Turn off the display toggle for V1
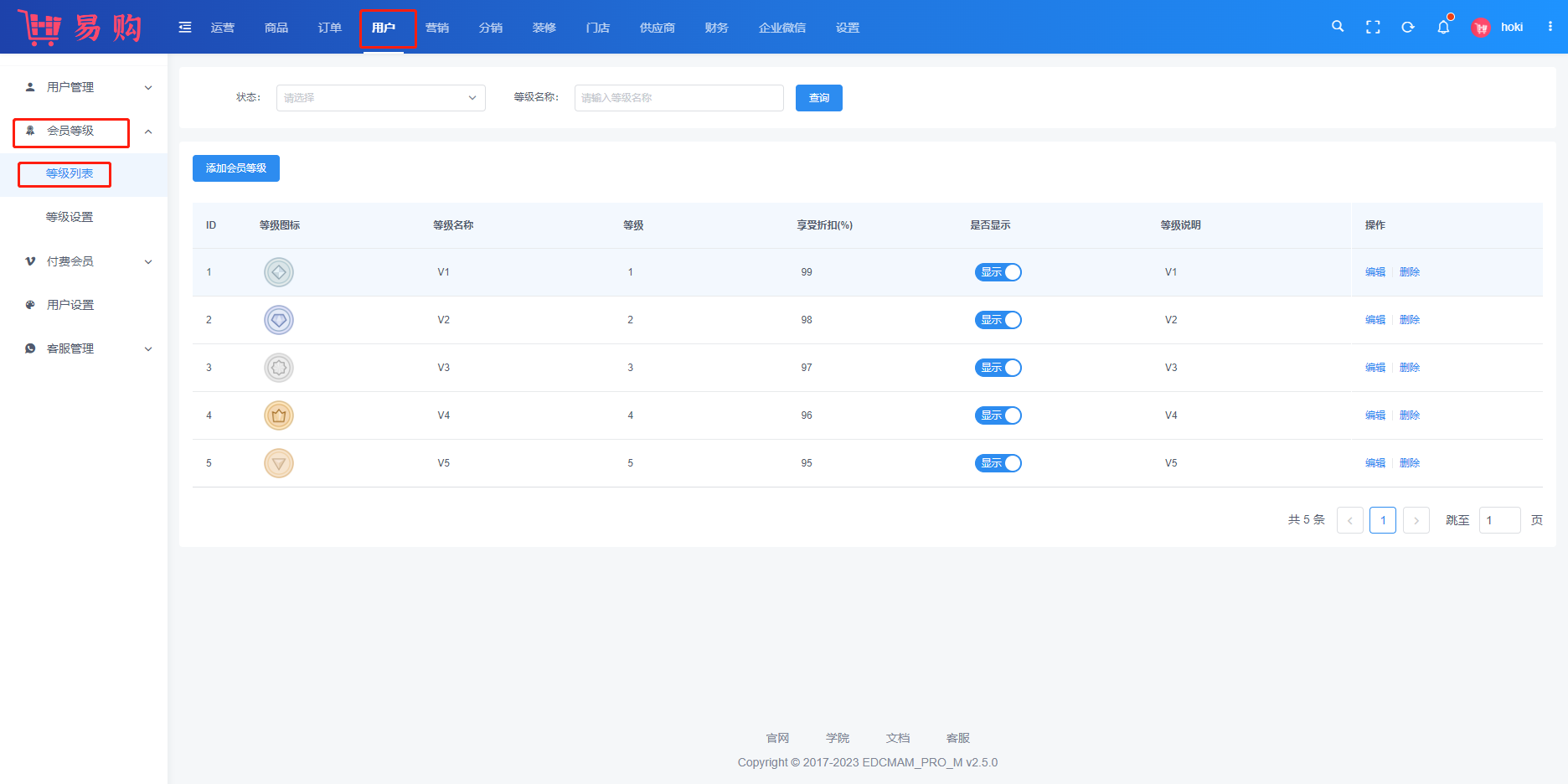 point(998,272)
